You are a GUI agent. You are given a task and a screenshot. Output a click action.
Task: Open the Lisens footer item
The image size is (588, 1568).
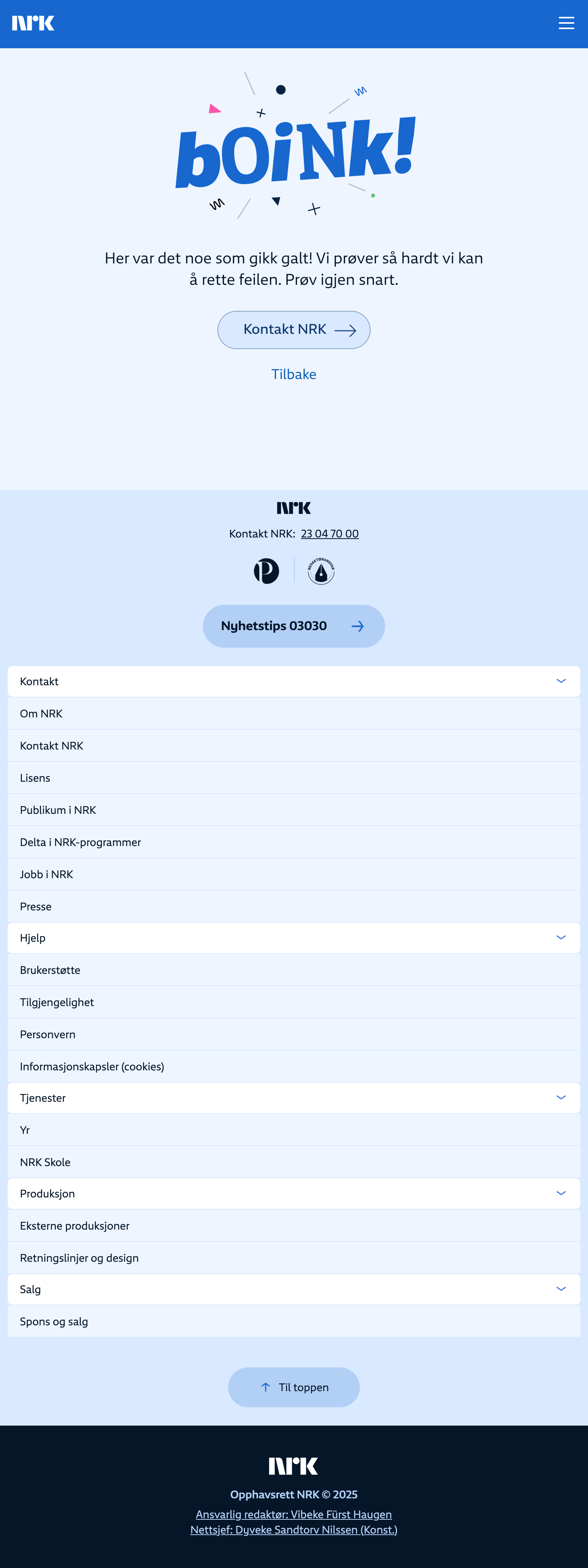pos(294,778)
